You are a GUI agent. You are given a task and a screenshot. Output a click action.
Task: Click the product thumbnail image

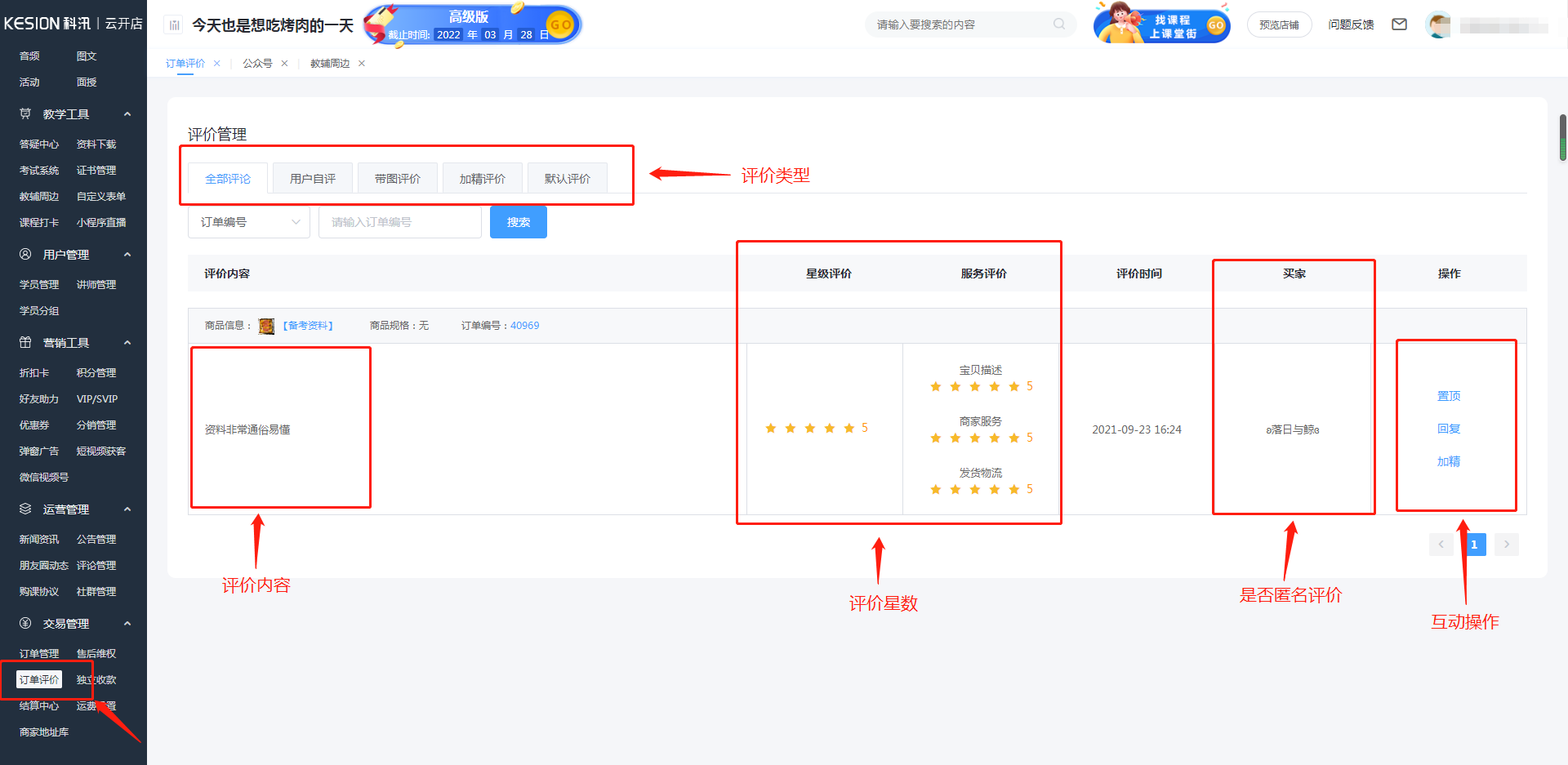266,326
